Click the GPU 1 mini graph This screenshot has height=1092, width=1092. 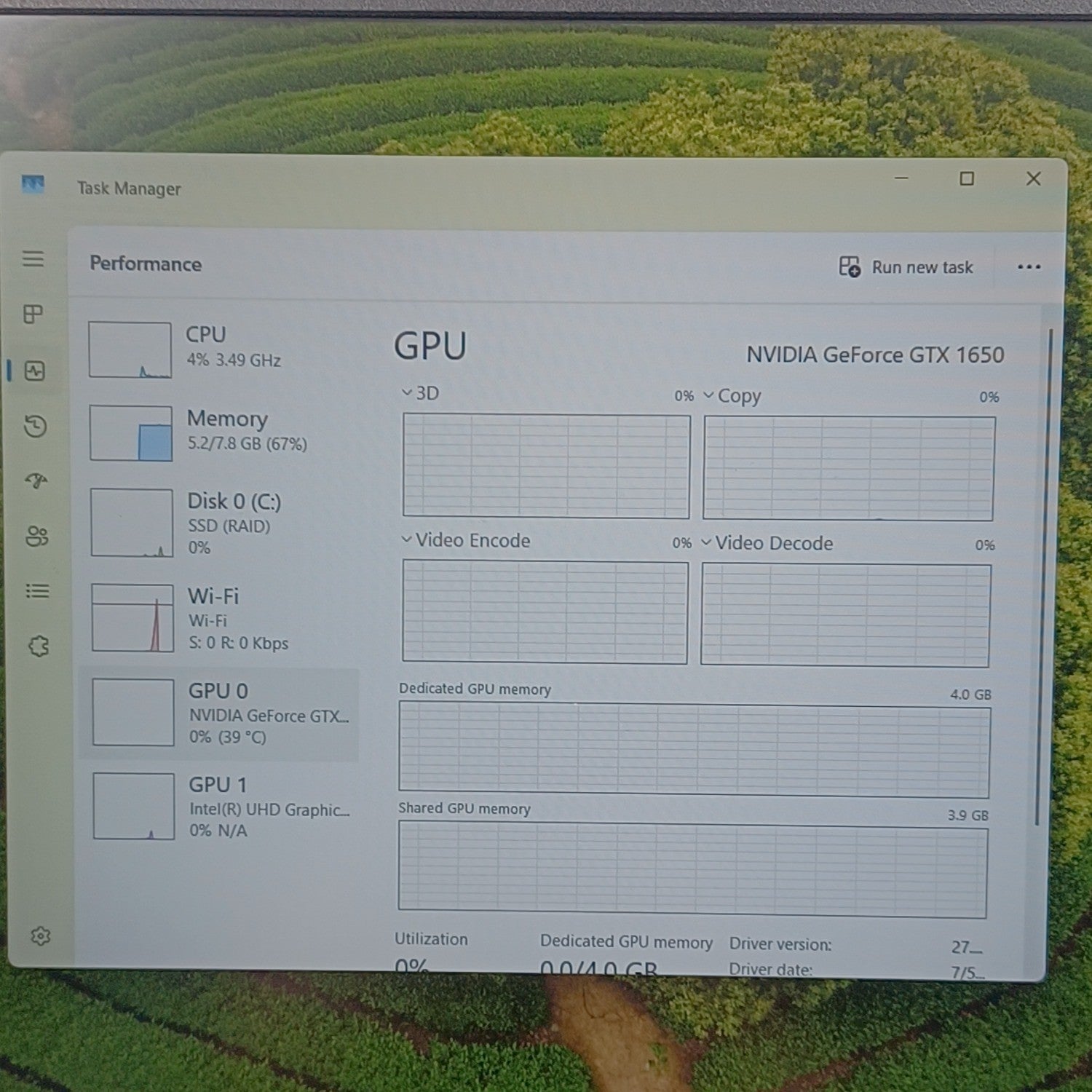click(x=134, y=806)
